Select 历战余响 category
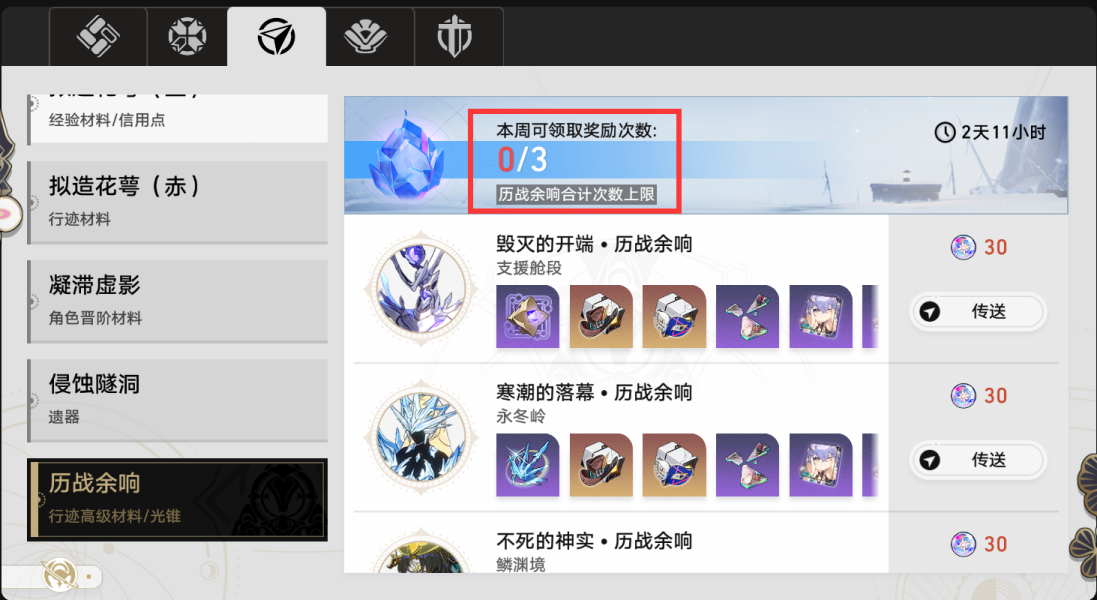The height and width of the screenshot is (600, 1097). 178,499
